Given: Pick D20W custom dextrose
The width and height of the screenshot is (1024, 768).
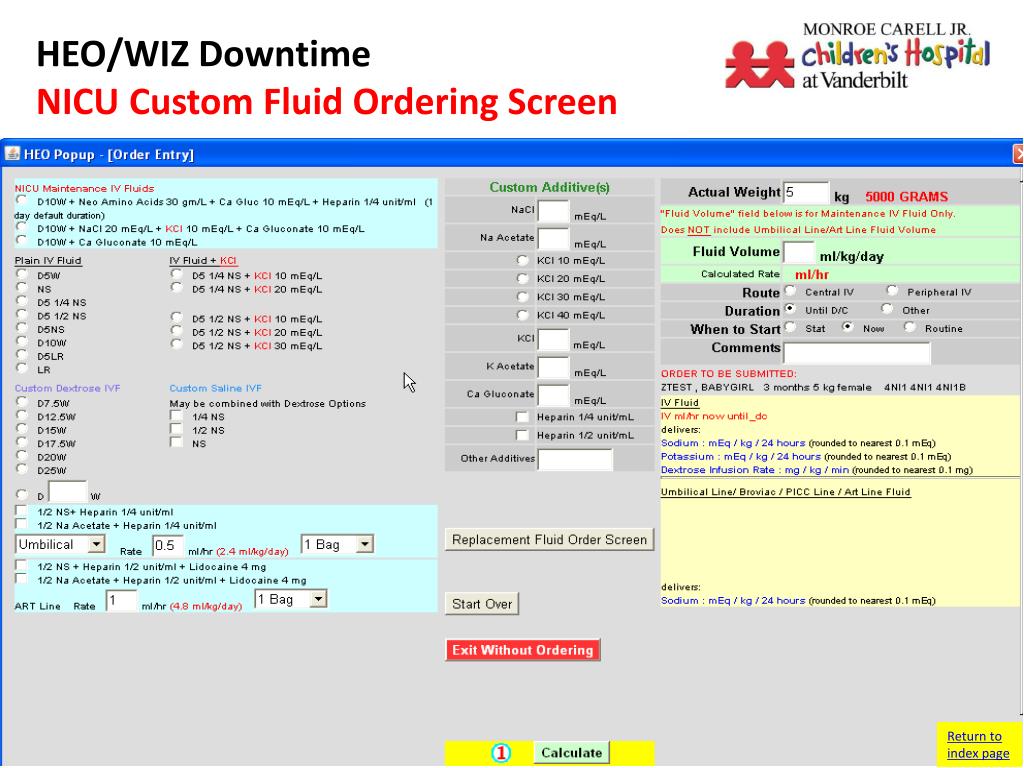Looking at the screenshot, I should click(x=22, y=455).
